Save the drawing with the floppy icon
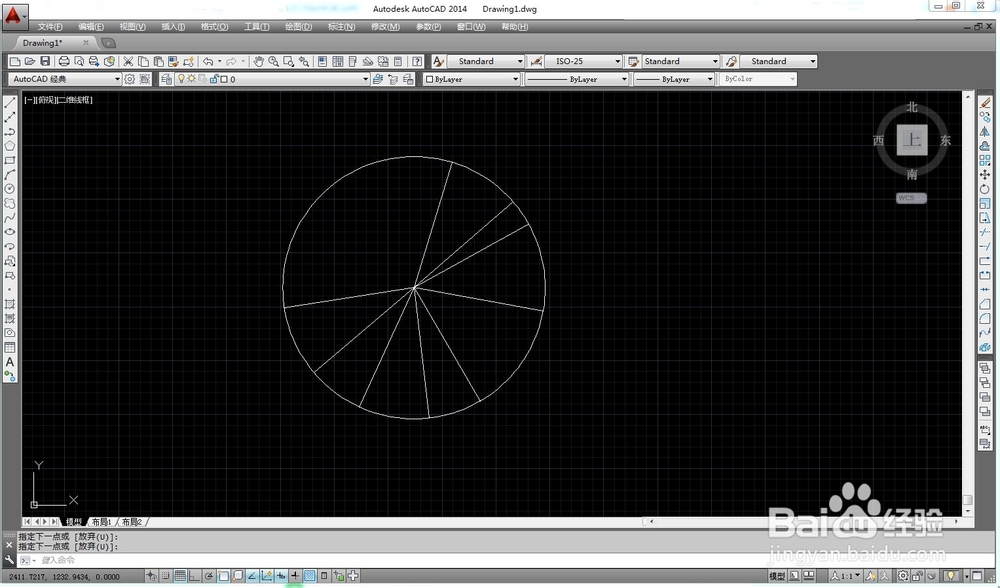This screenshot has height=588, width=1000. (x=45, y=61)
